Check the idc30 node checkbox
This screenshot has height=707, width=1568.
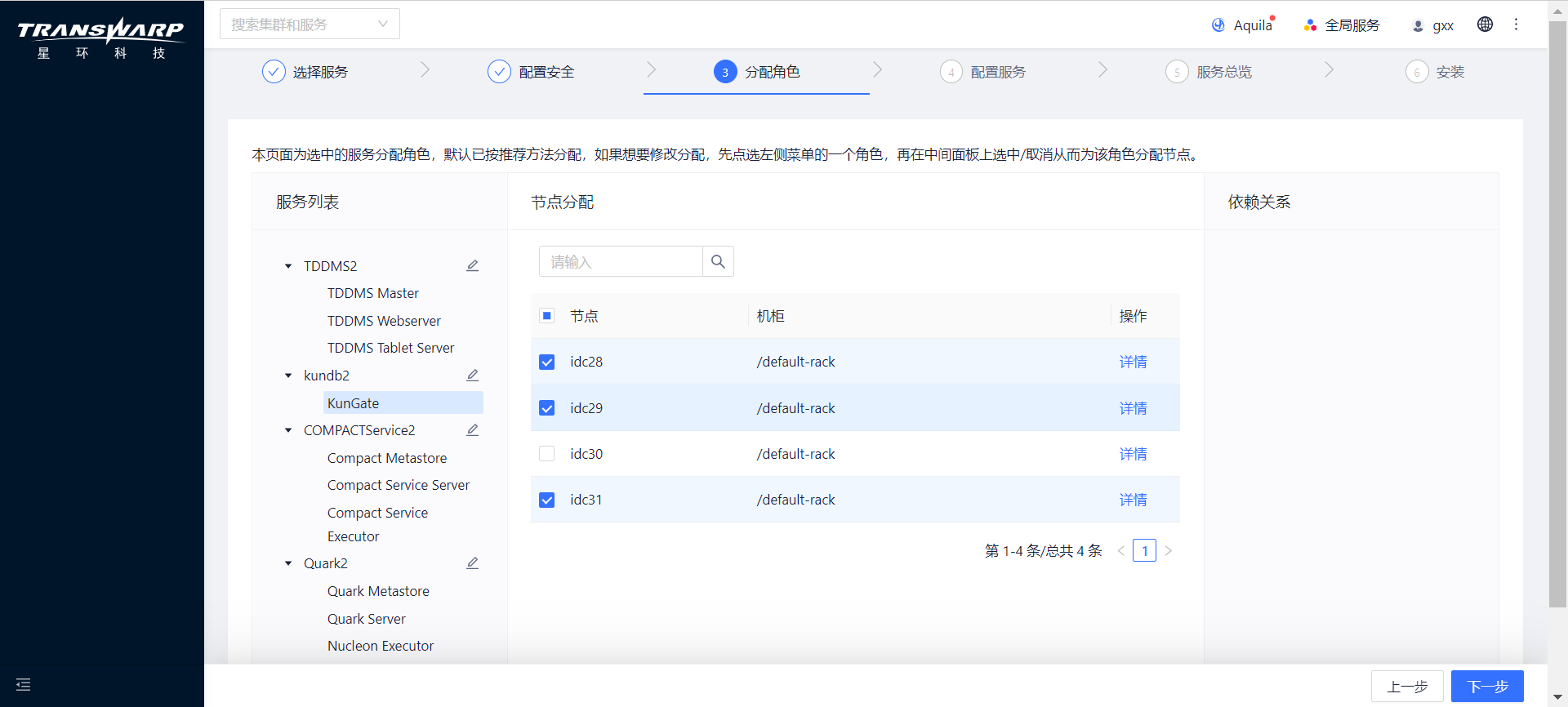[x=547, y=454]
